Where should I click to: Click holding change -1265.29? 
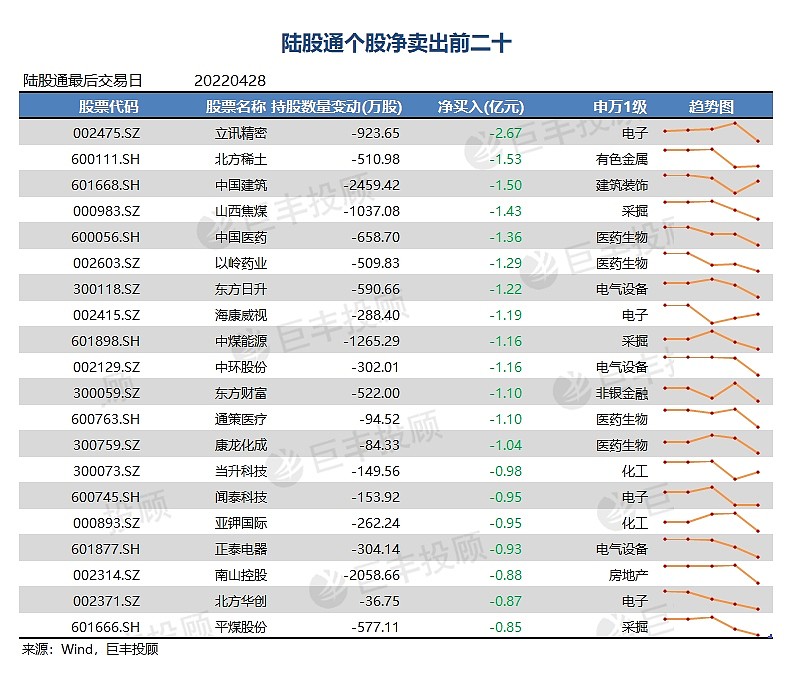click(x=372, y=341)
